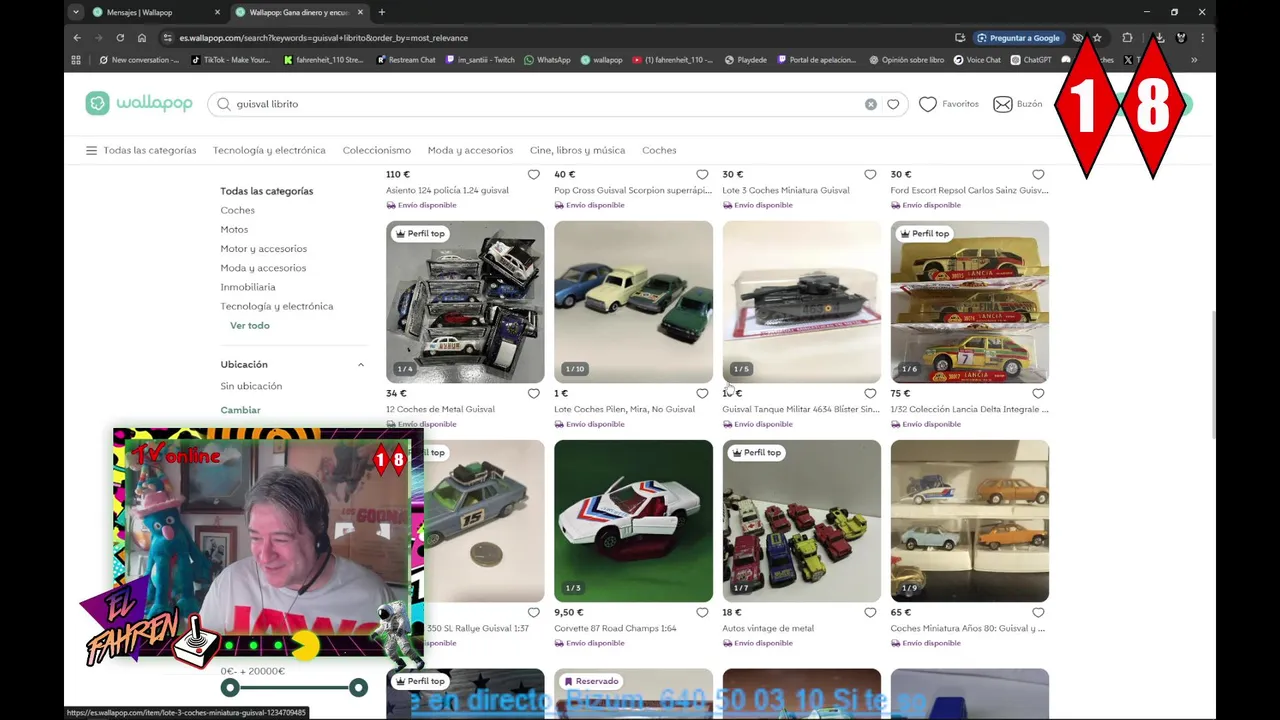Click Cambiar to change location
This screenshot has width=1280, height=720.
click(x=240, y=410)
